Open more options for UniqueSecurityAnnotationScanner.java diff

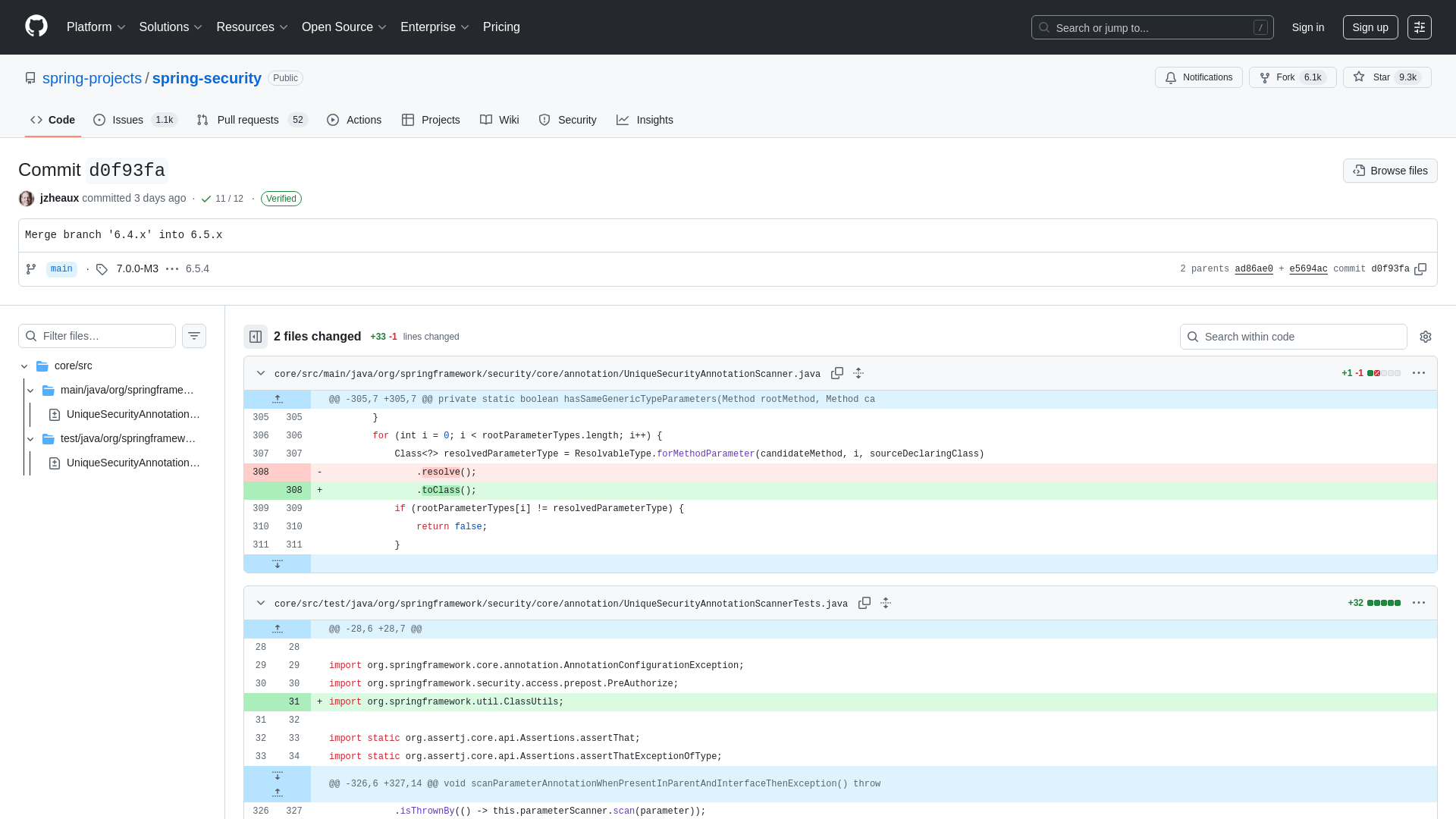(1419, 373)
